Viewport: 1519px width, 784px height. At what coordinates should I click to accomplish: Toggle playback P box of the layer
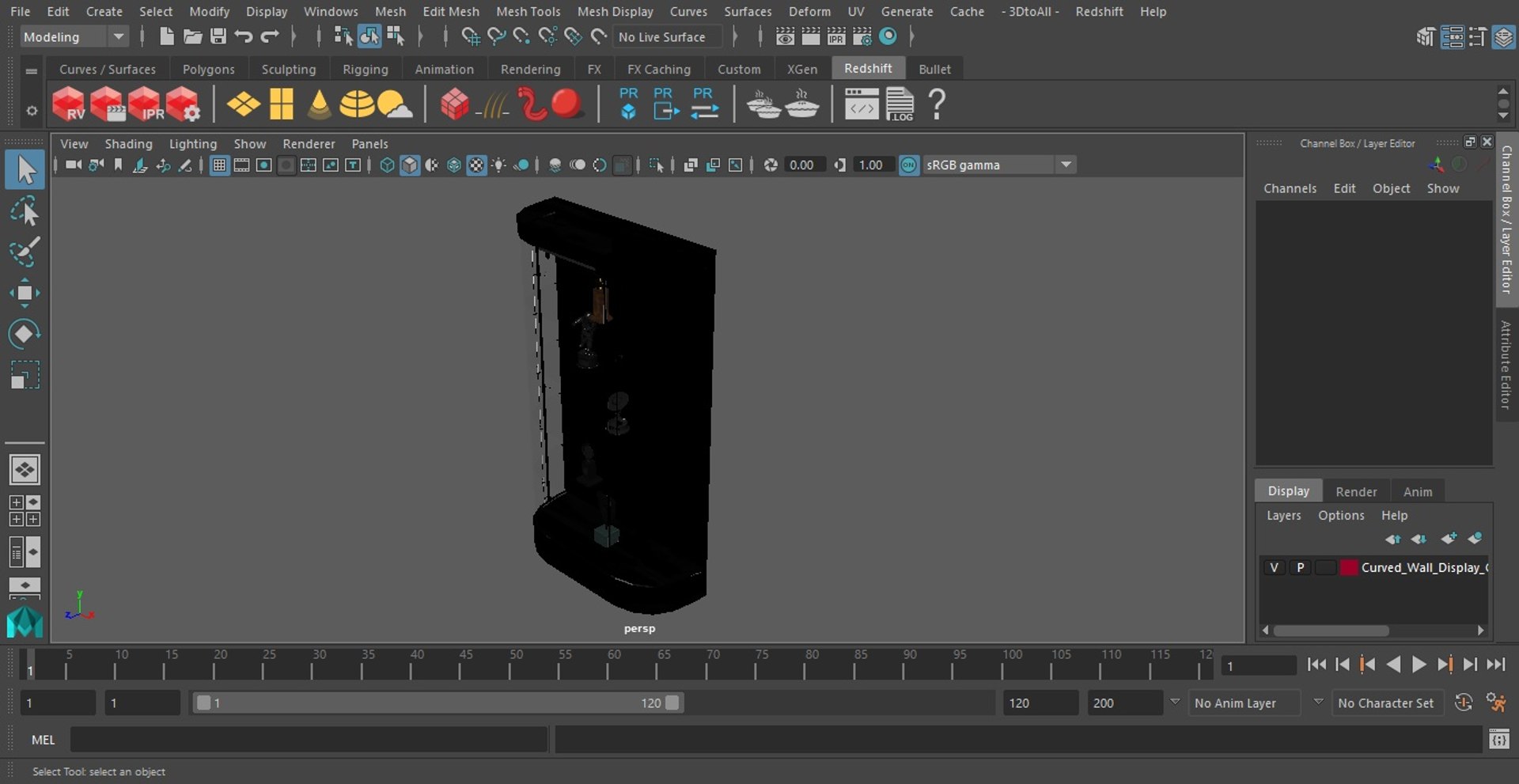1300,567
